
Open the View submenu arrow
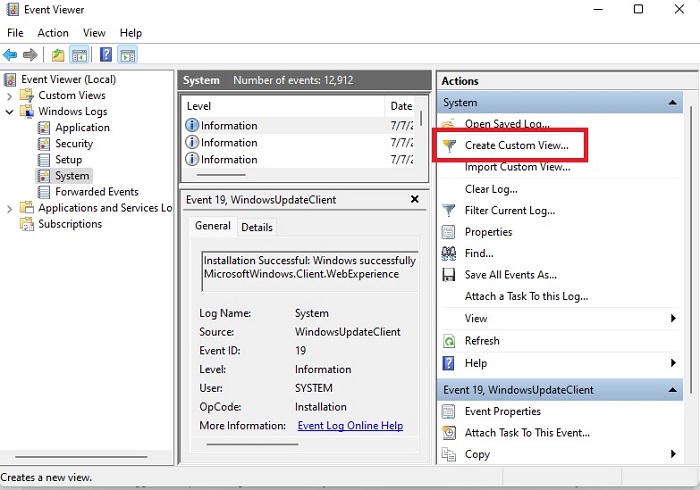(673, 318)
